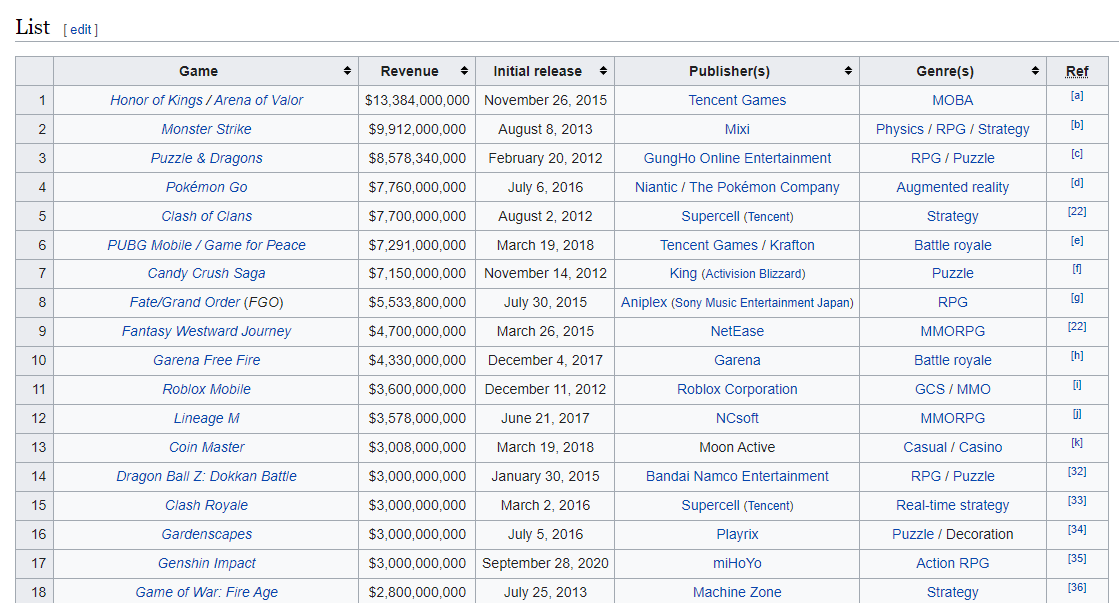This screenshot has width=1119, height=603.
Task: Open the miHoYo publisher link
Action: click(737, 563)
